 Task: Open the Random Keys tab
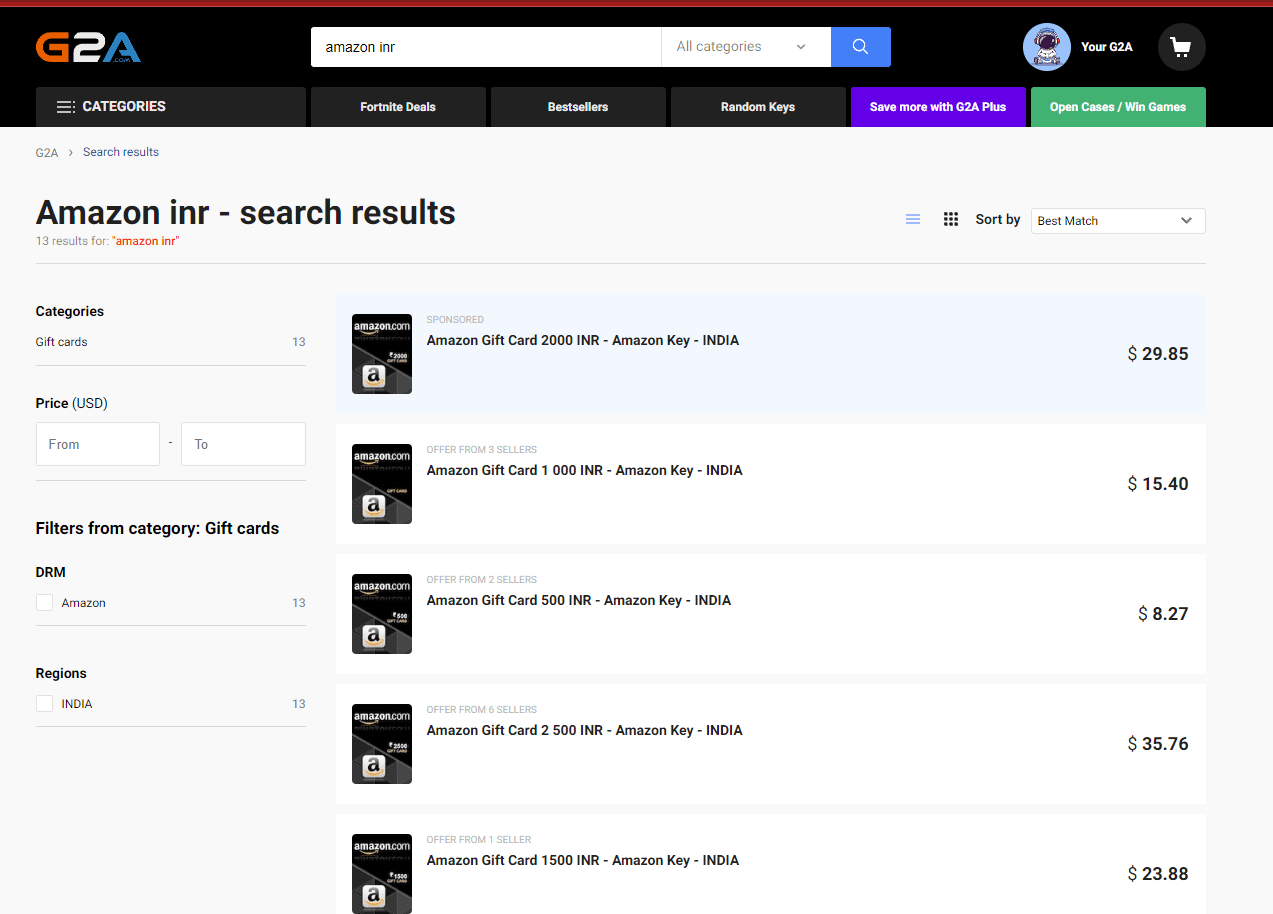[758, 107]
